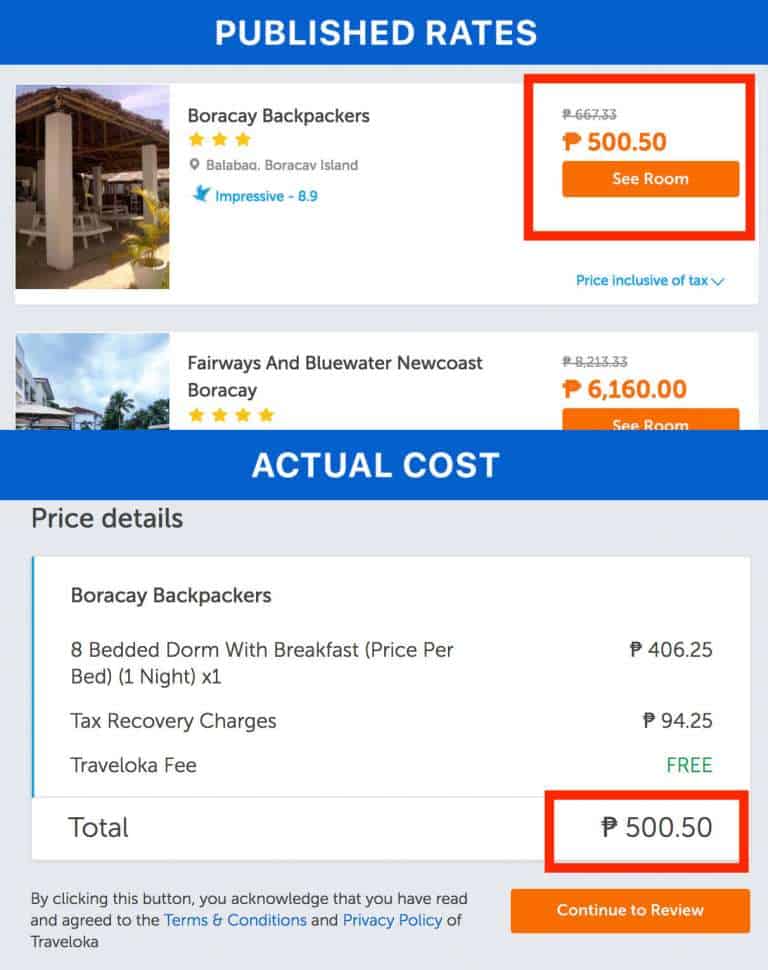Viewport: 768px width, 970px height.
Task: Click the Fairways And Bluewater hotel photo
Action: 92,382
